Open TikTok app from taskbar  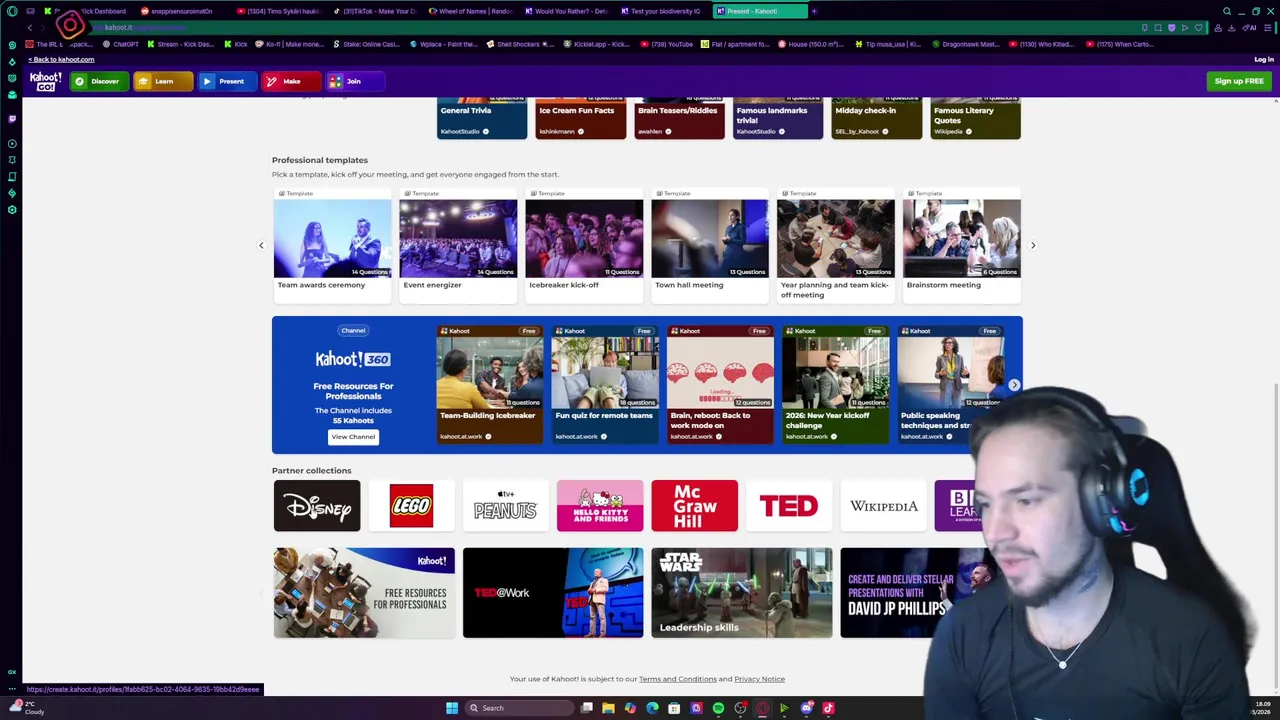[x=828, y=708]
